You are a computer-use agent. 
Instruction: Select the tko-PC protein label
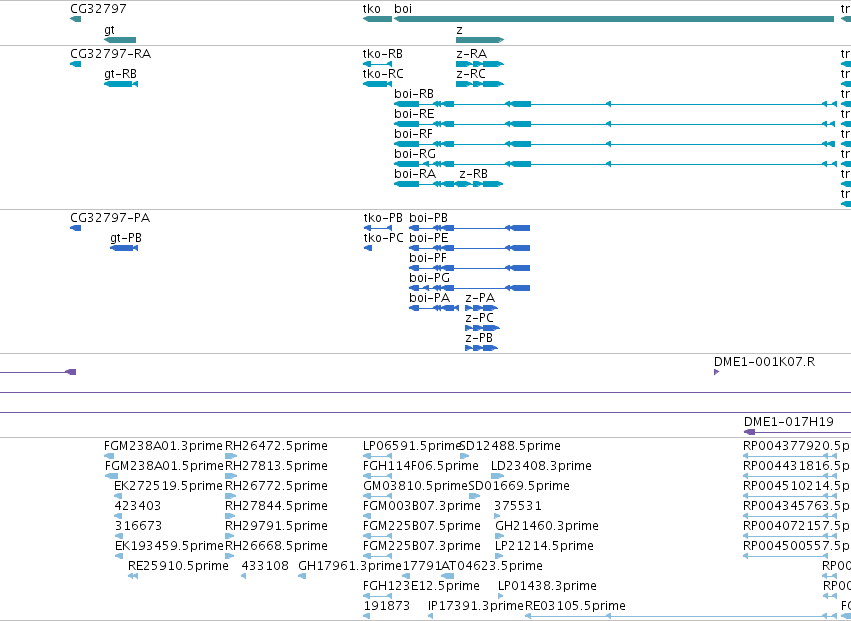pyautogui.click(x=384, y=238)
